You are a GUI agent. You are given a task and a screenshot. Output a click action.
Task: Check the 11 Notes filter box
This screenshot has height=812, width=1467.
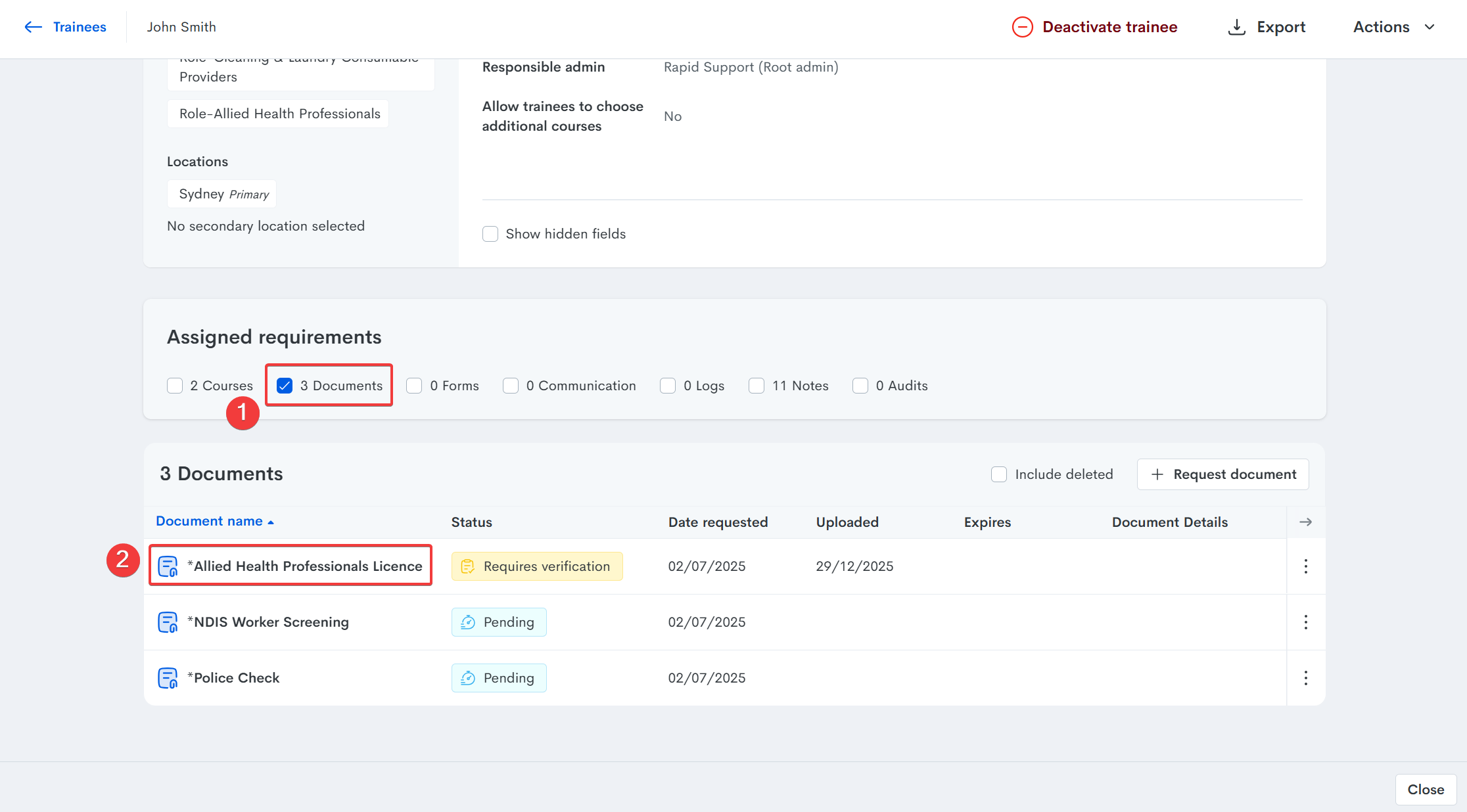pos(757,386)
